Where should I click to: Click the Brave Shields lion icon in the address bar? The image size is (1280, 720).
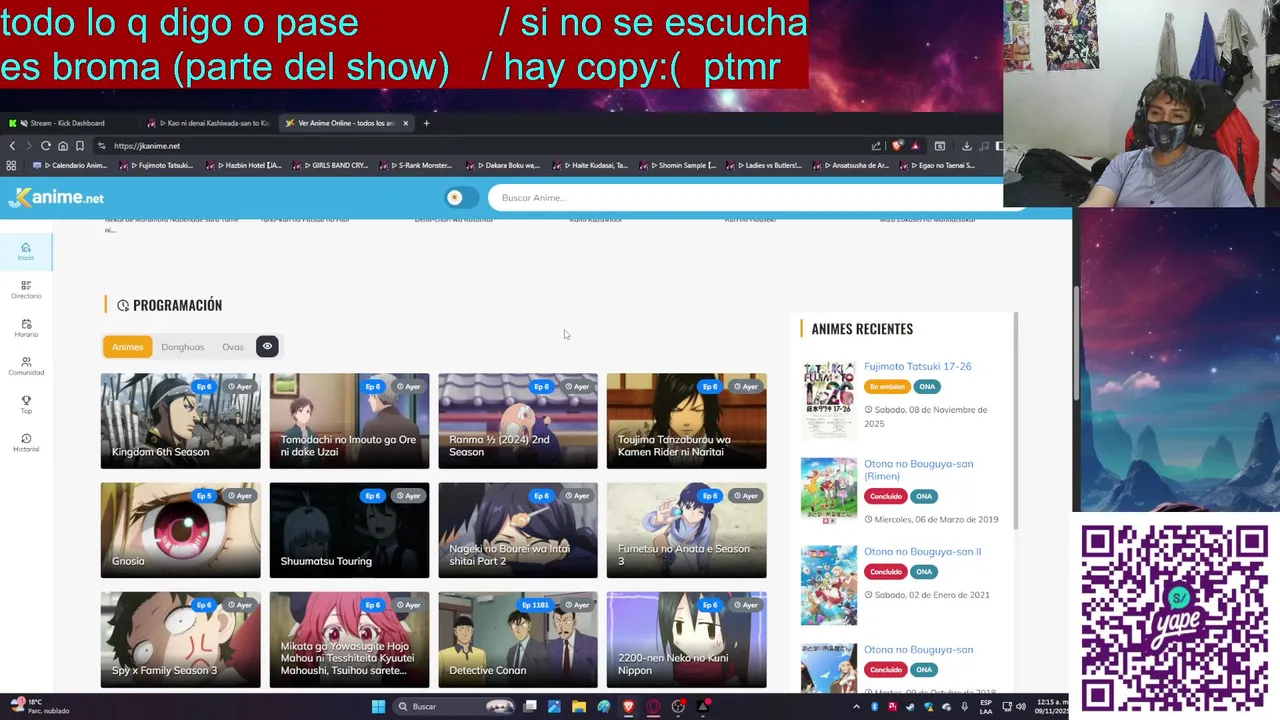click(897, 146)
